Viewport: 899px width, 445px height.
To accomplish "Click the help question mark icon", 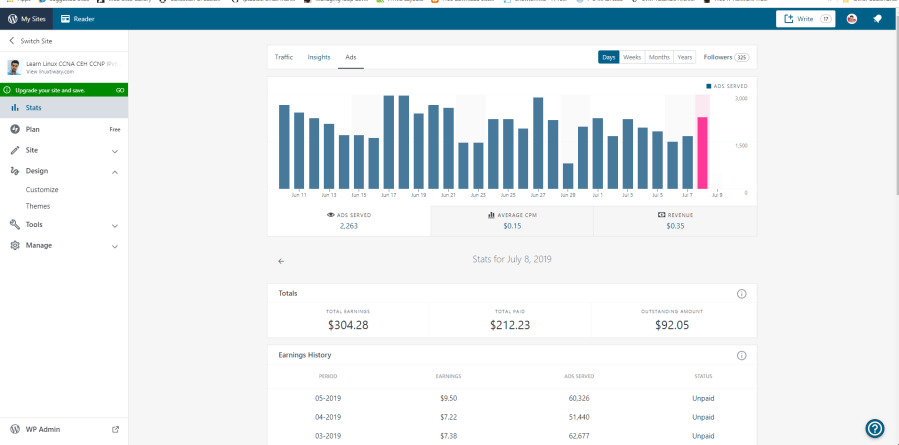I will click(x=874, y=428).
